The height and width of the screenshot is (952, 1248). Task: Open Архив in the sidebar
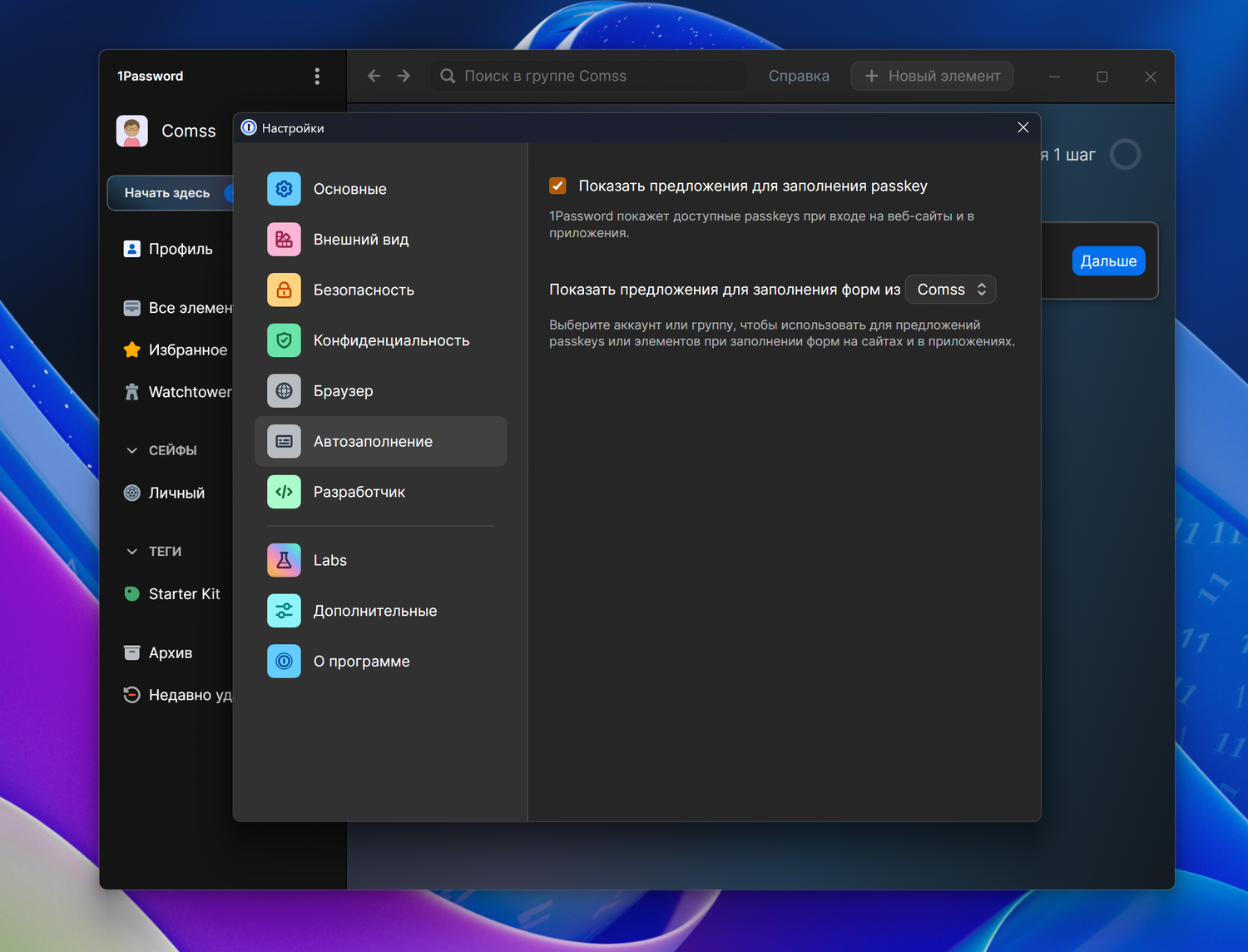coord(171,652)
